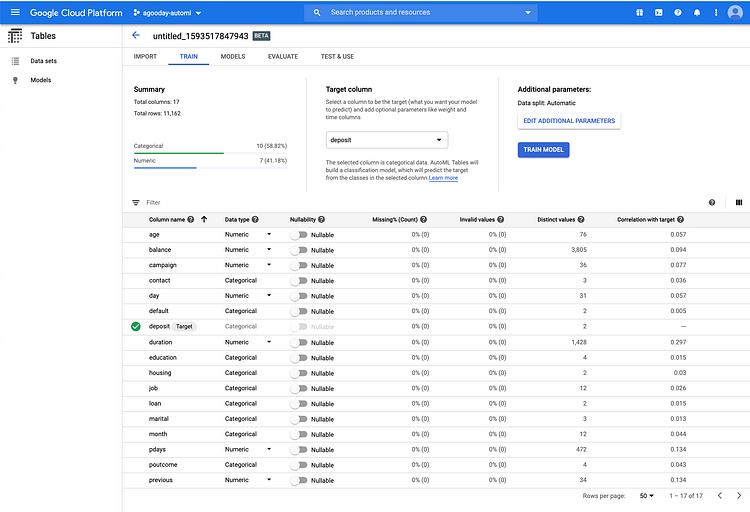Follow the Learn more link
Viewport: 750px width, 512px height.
click(x=443, y=178)
